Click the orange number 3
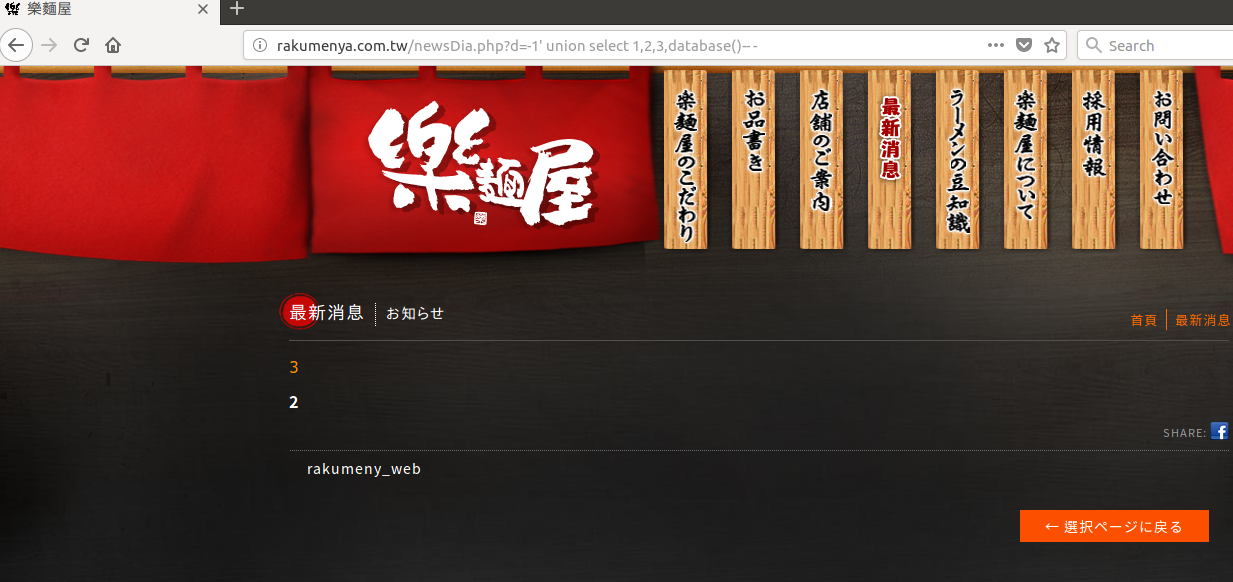This screenshot has width=1233, height=582. click(294, 367)
